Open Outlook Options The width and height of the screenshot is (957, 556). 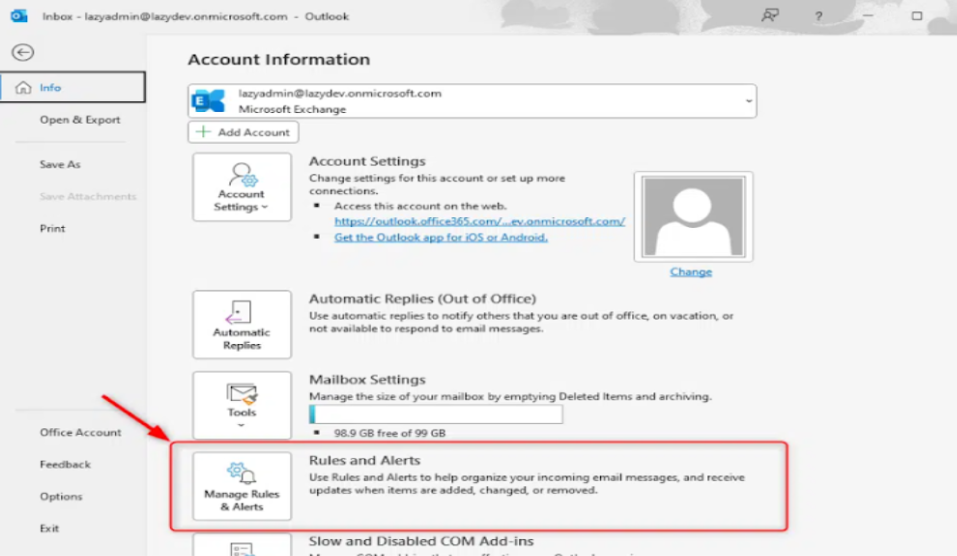(61, 496)
